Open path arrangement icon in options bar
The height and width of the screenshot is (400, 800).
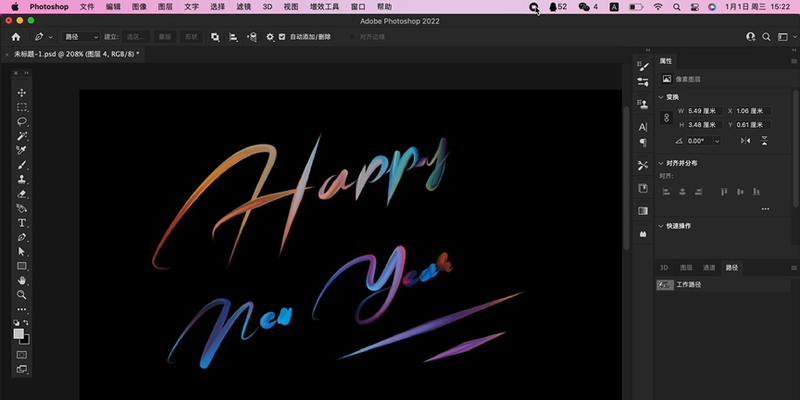click(x=252, y=37)
